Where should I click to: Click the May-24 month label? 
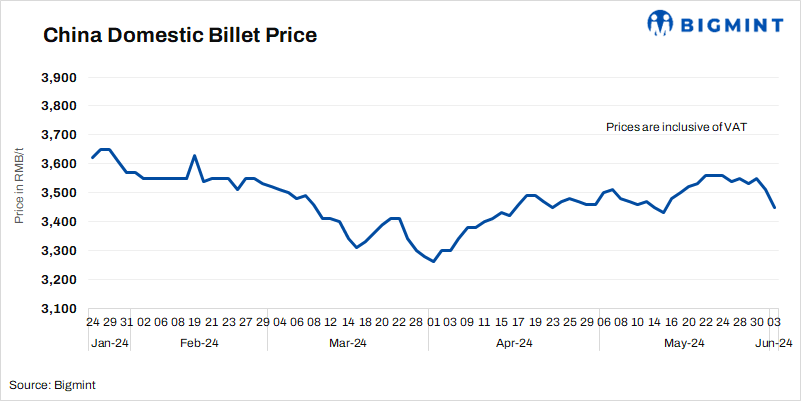pos(684,343)
